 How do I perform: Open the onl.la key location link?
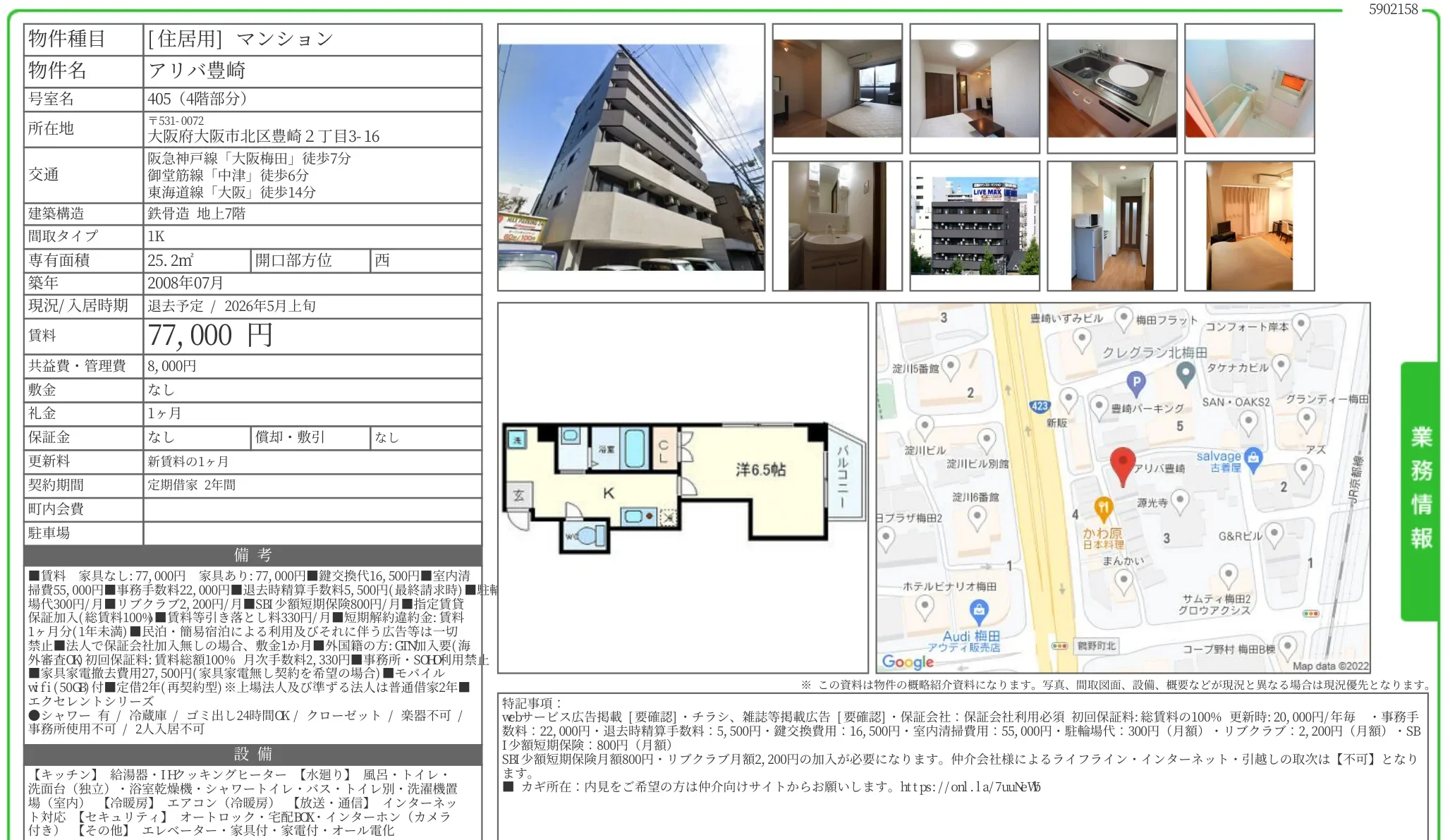[x=970, y=787]
